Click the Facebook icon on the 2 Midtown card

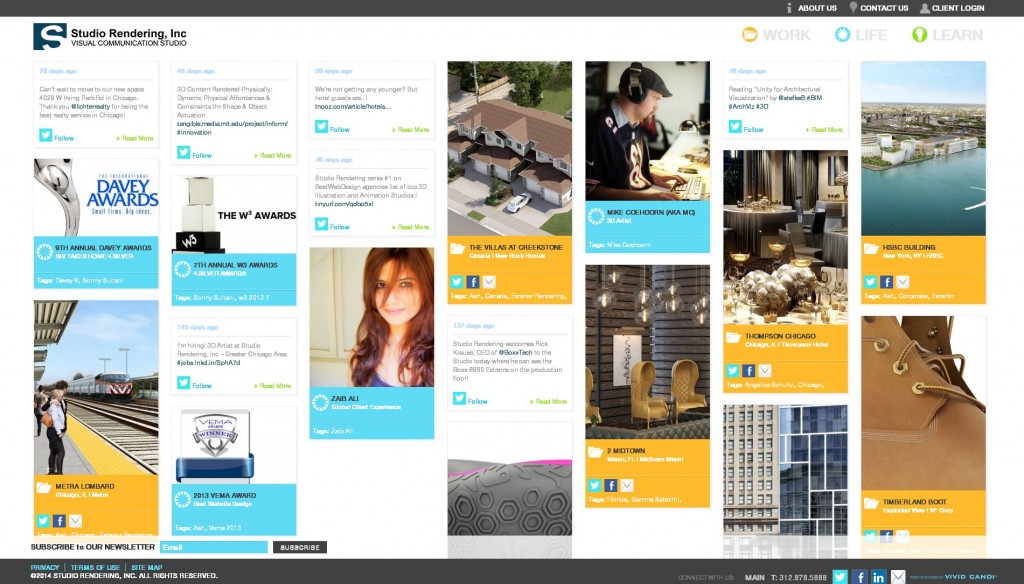(x=611, y=485)
